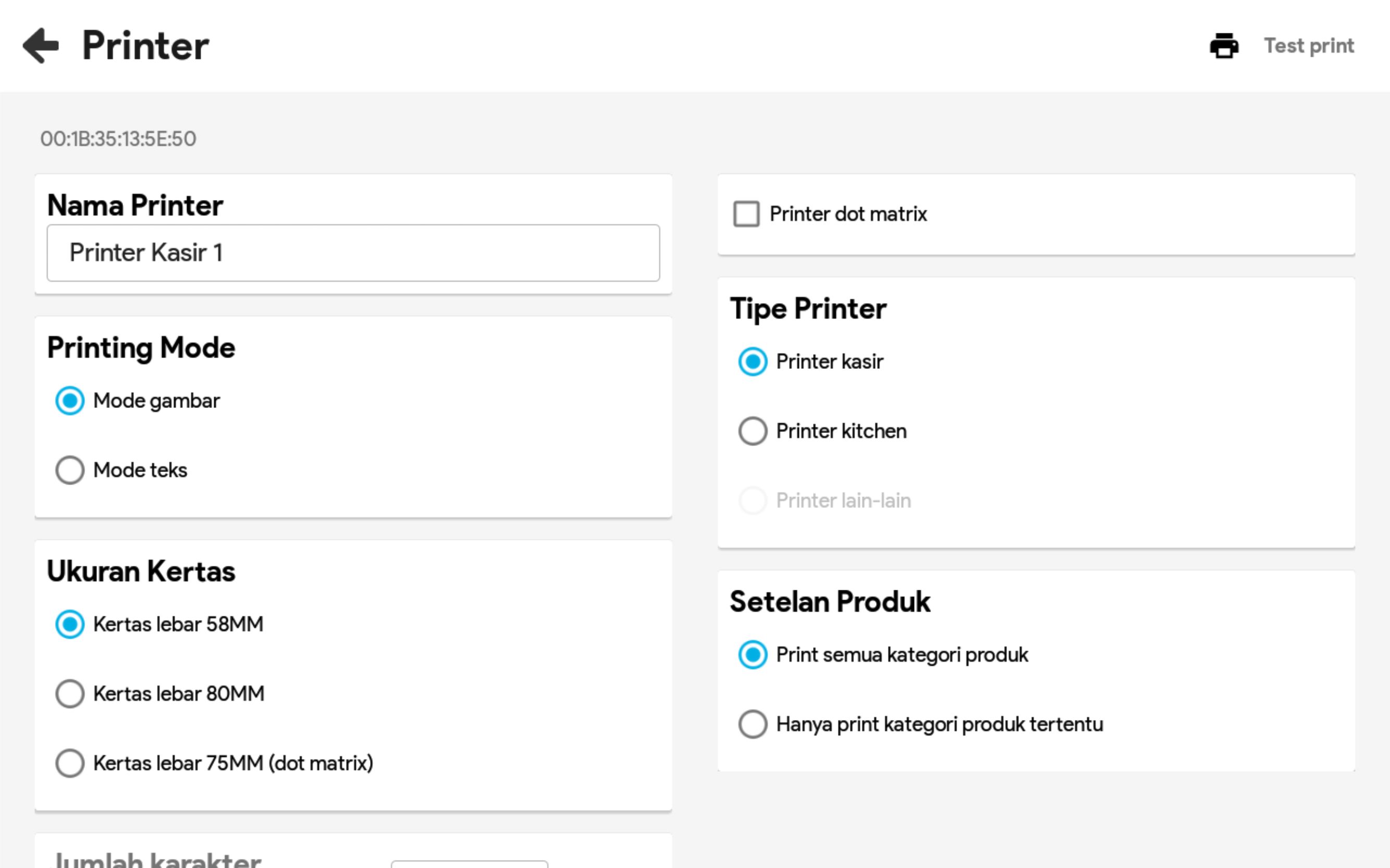Screen dimensions: 1390x868
Task: Switch printer type to Printer kitchen
Action: (x=752, y=431)
